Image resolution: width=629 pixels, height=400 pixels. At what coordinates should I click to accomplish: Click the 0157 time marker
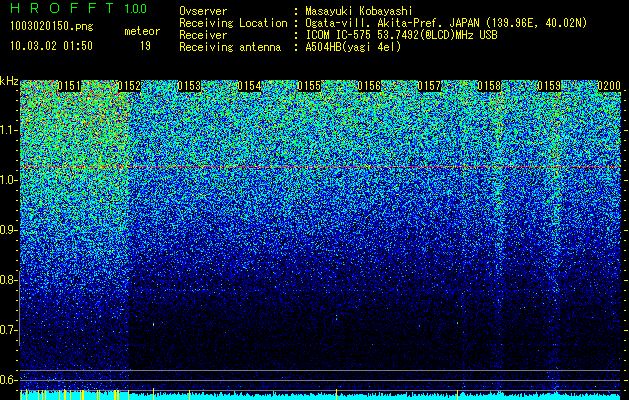coord(429,86)
